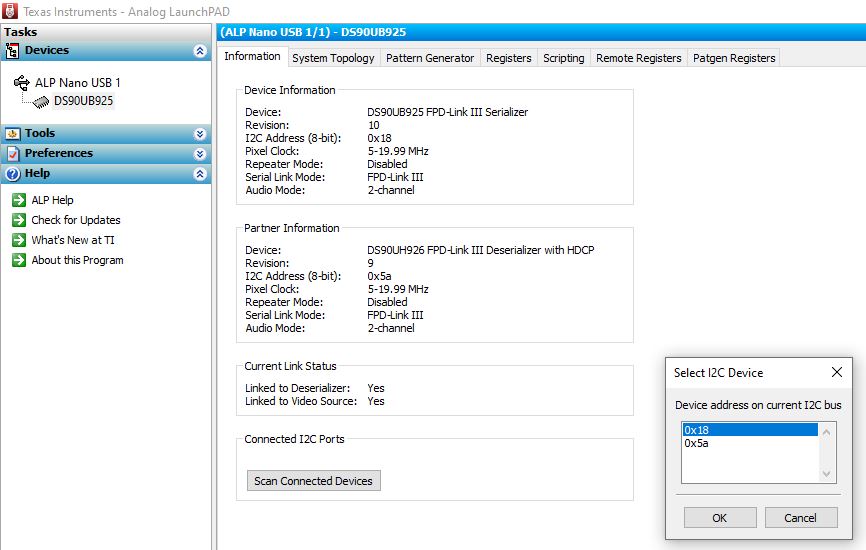The height and width of the screenshot is (550, 866).
Task: Select address 0x18 in the I2C list
Action: click(x=750, y=430)
